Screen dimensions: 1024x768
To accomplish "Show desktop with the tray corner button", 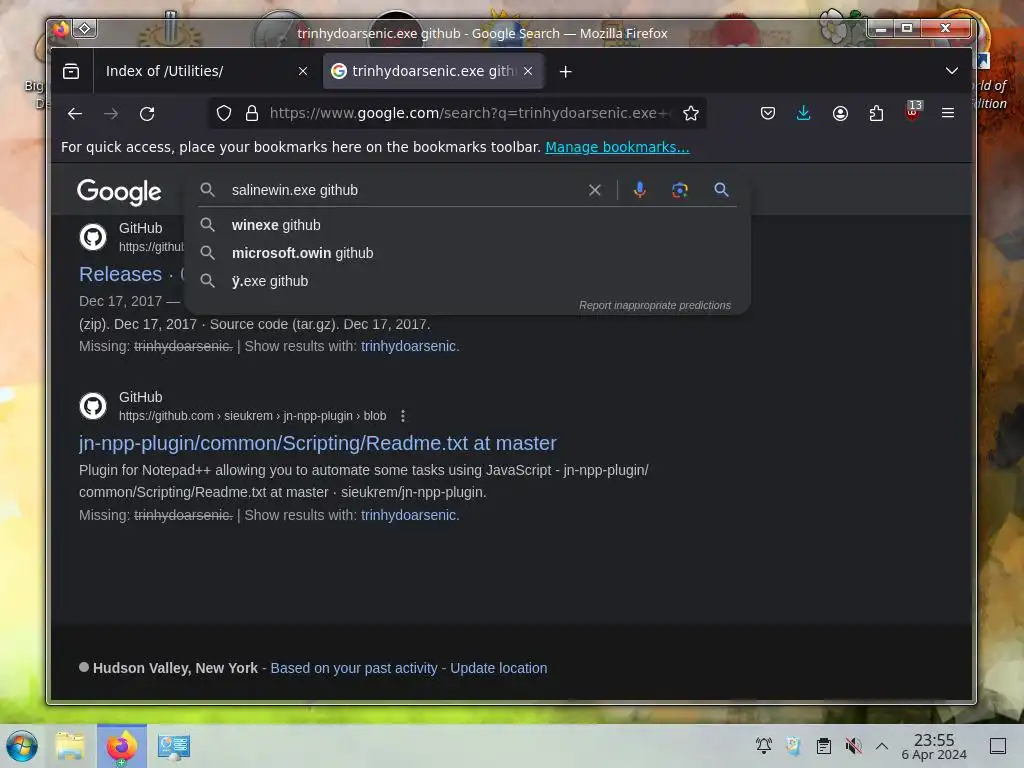I will [x=998, y=746].
